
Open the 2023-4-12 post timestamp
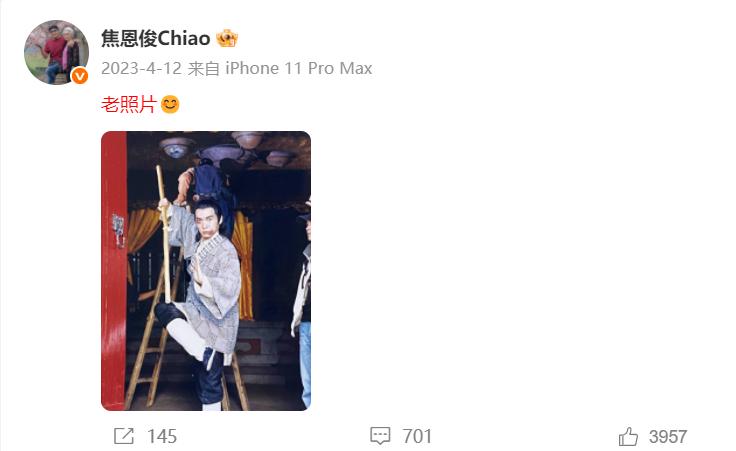click(141, 69)
